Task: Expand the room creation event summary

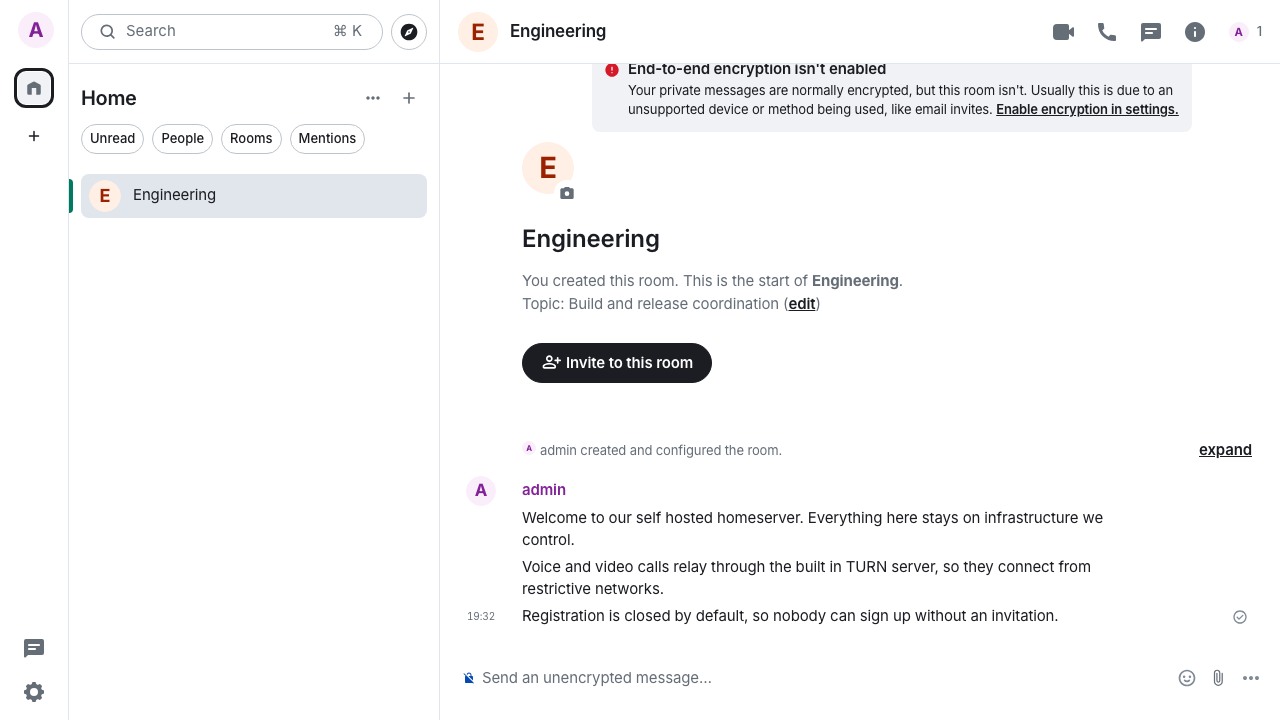Action: [x=1225, y=450]
